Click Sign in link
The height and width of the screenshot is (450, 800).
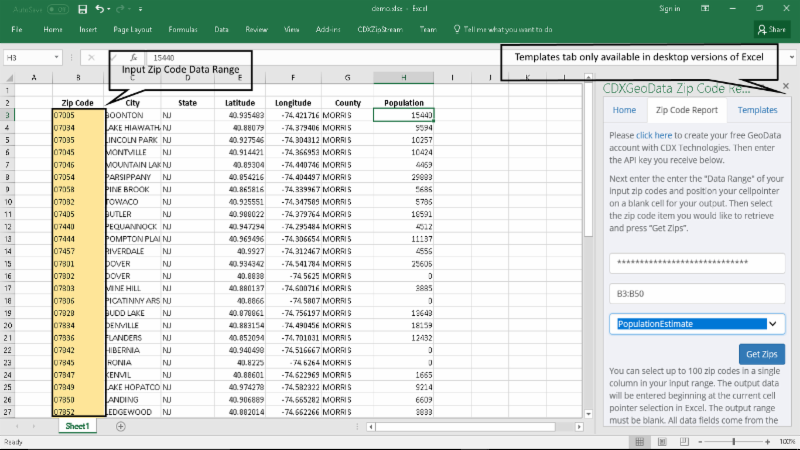(669, 8)
